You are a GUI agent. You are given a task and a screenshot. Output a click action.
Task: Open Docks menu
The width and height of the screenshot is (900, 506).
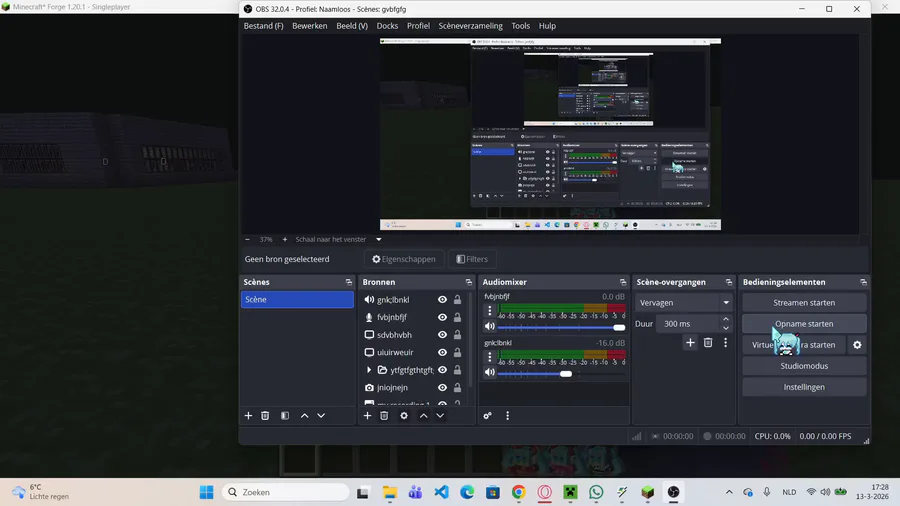(x=387, y=26)
